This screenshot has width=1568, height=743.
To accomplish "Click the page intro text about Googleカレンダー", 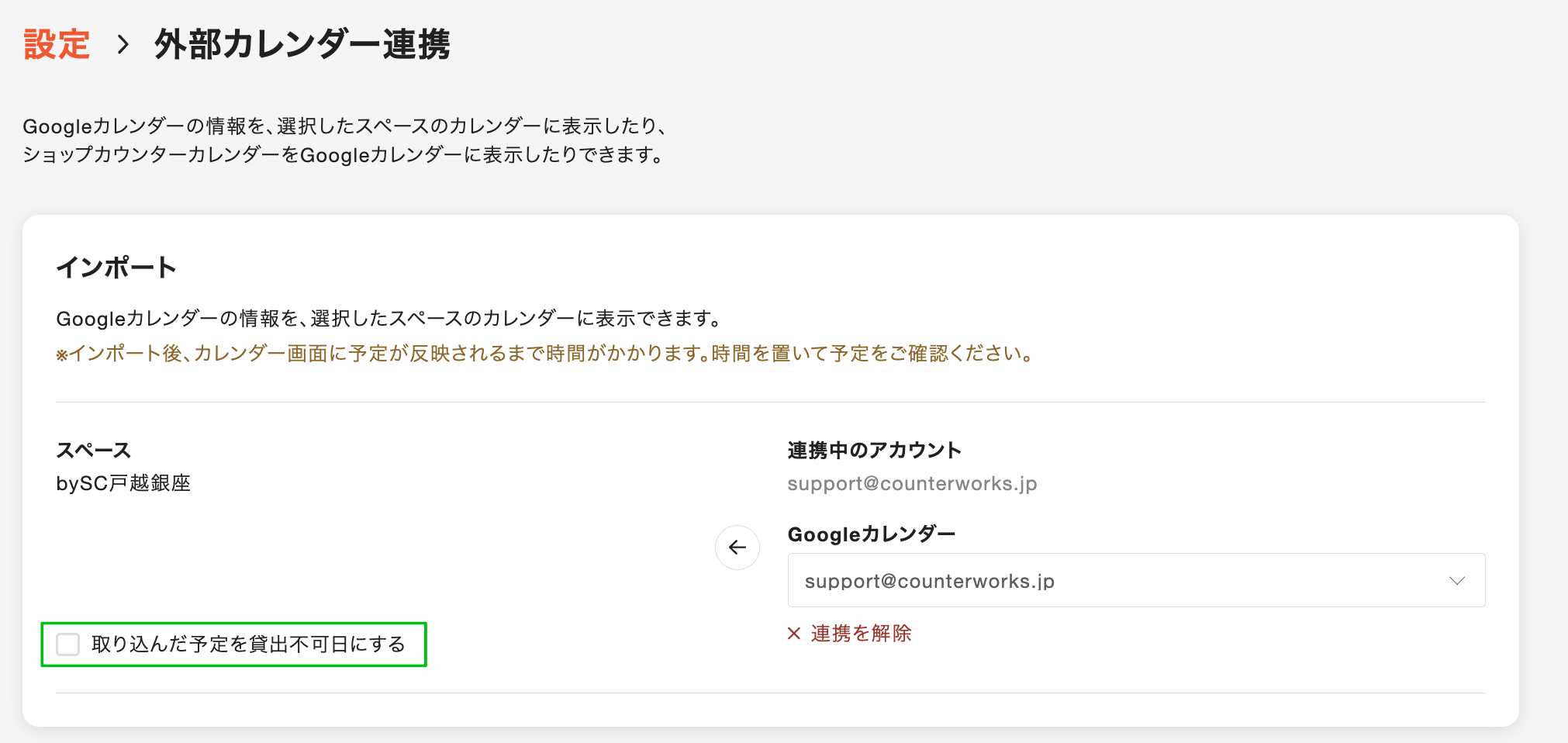I will pyautogui.click(x=344, y=140).
